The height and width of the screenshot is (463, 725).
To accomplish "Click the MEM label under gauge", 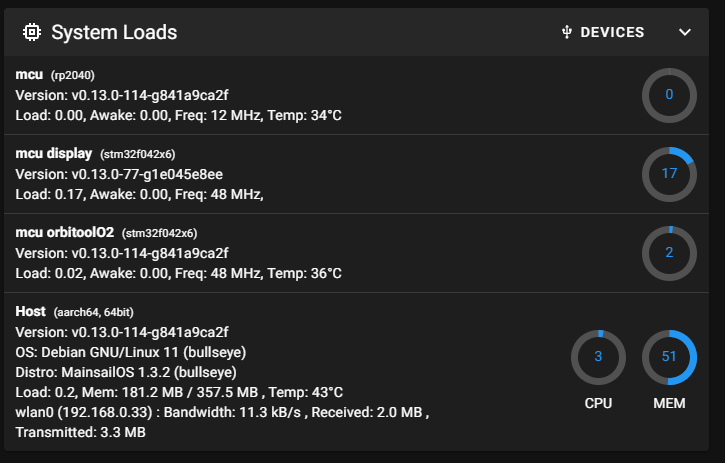I will pyautogui.click(x=669, y=403).
